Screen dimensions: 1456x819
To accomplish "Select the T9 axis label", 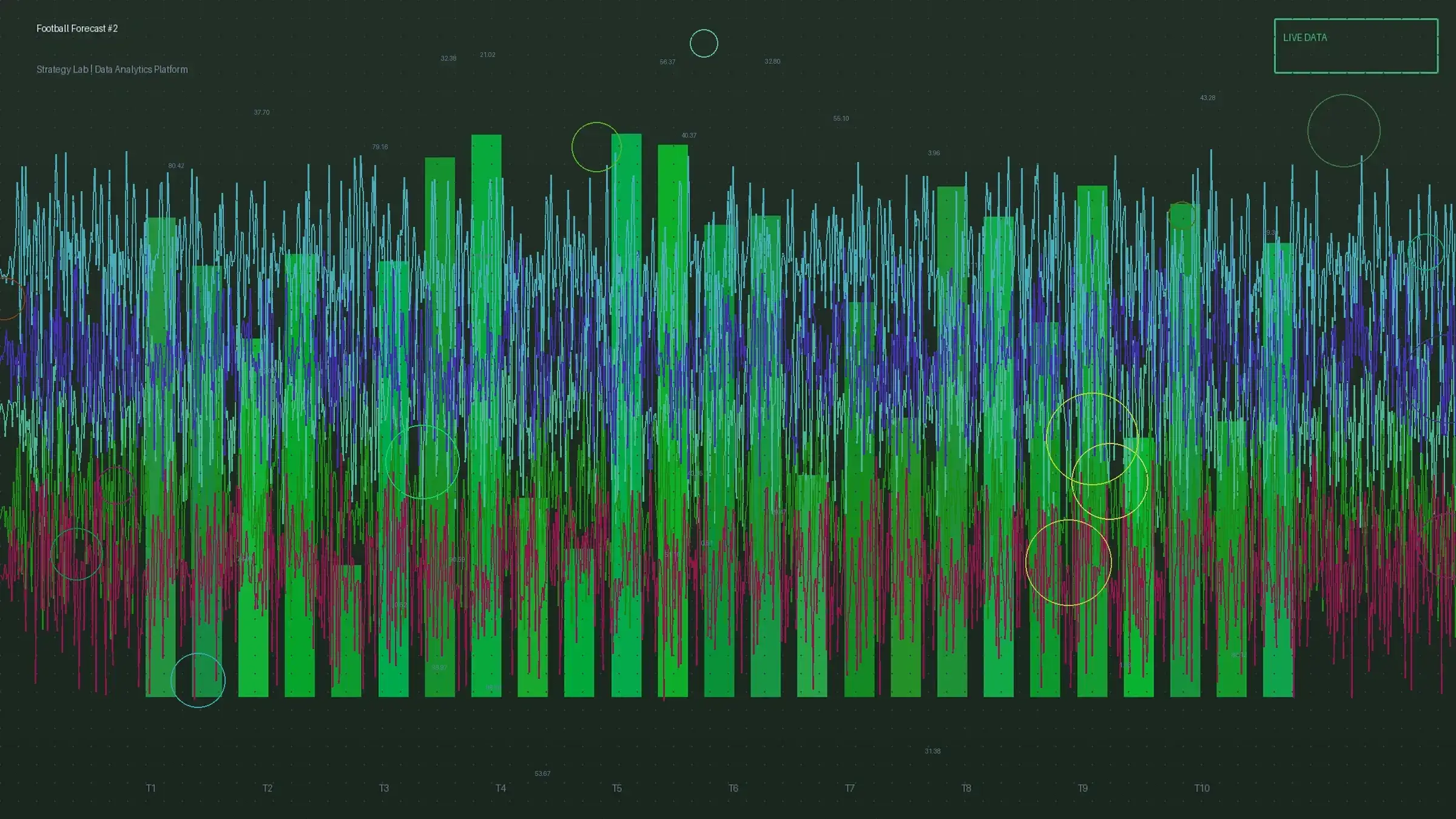I will [1083, 788].
